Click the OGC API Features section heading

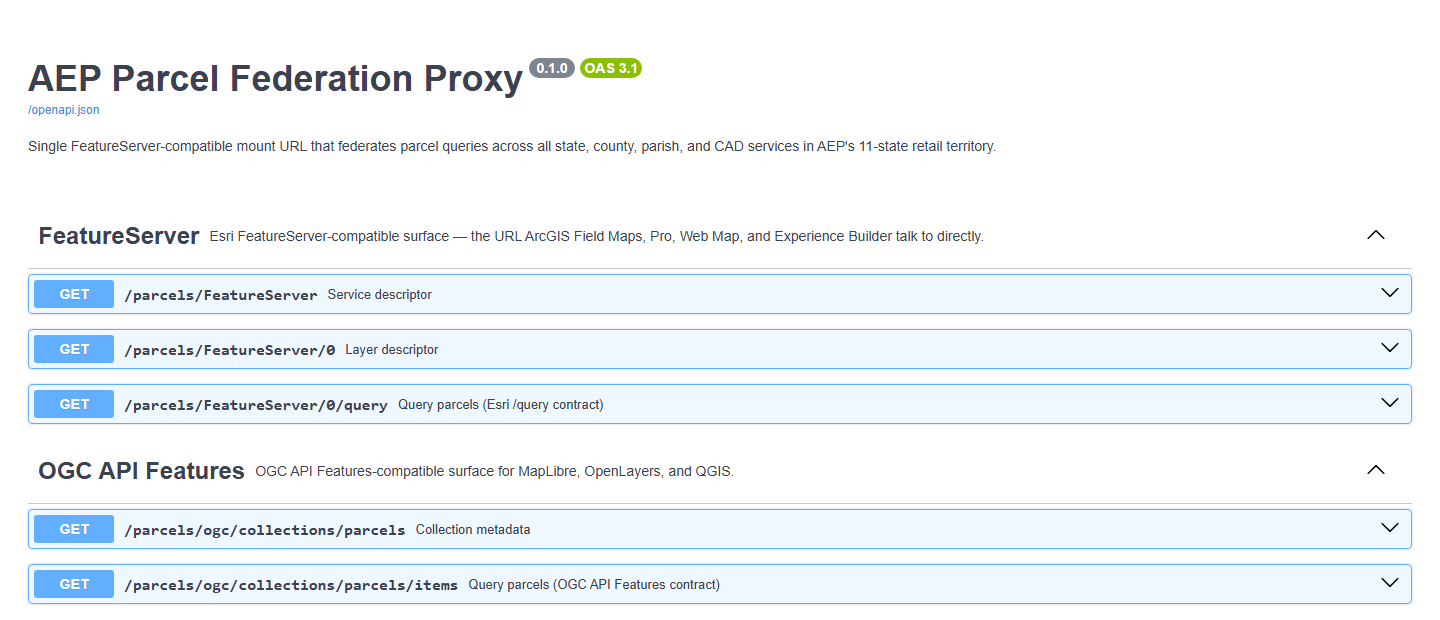pos(141,471)
